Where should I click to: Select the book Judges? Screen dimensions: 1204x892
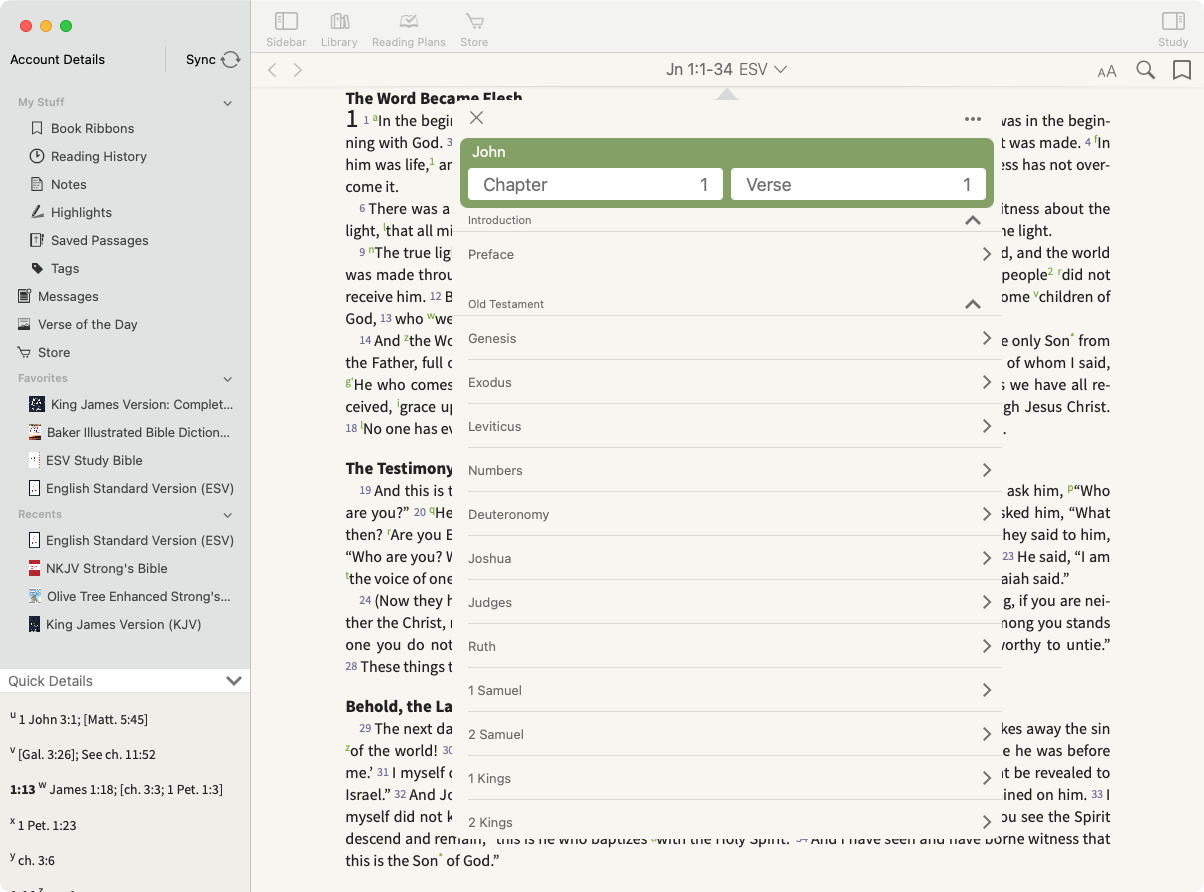click(x=728, y=602)
